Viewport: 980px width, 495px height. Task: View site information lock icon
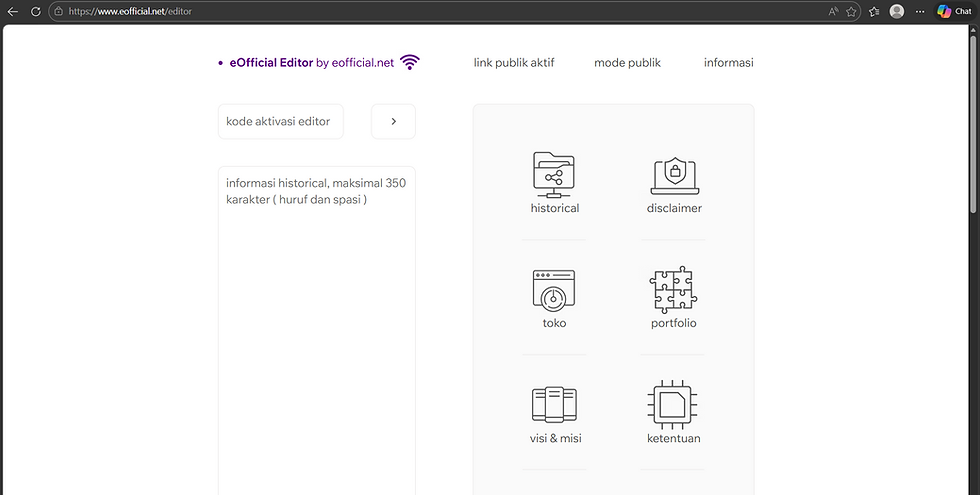[59, 11]
